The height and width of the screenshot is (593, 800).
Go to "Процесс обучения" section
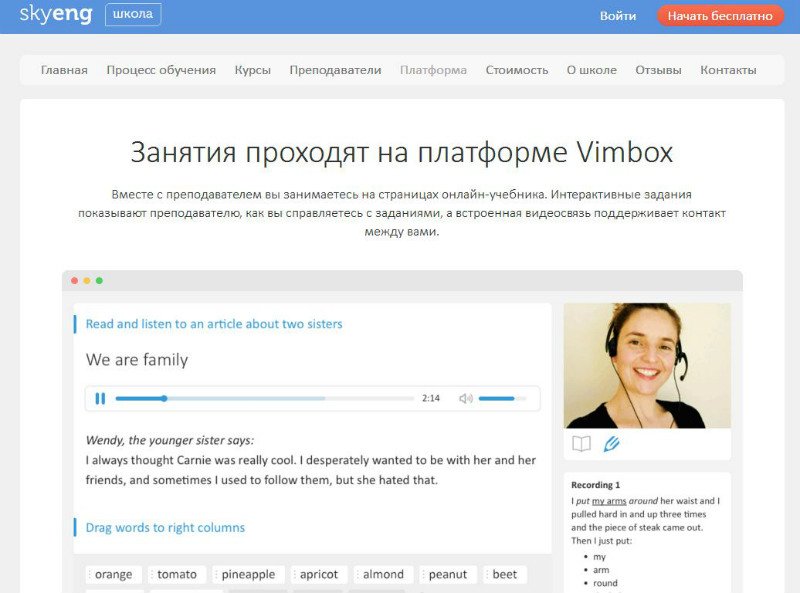(x=161, y=70)
